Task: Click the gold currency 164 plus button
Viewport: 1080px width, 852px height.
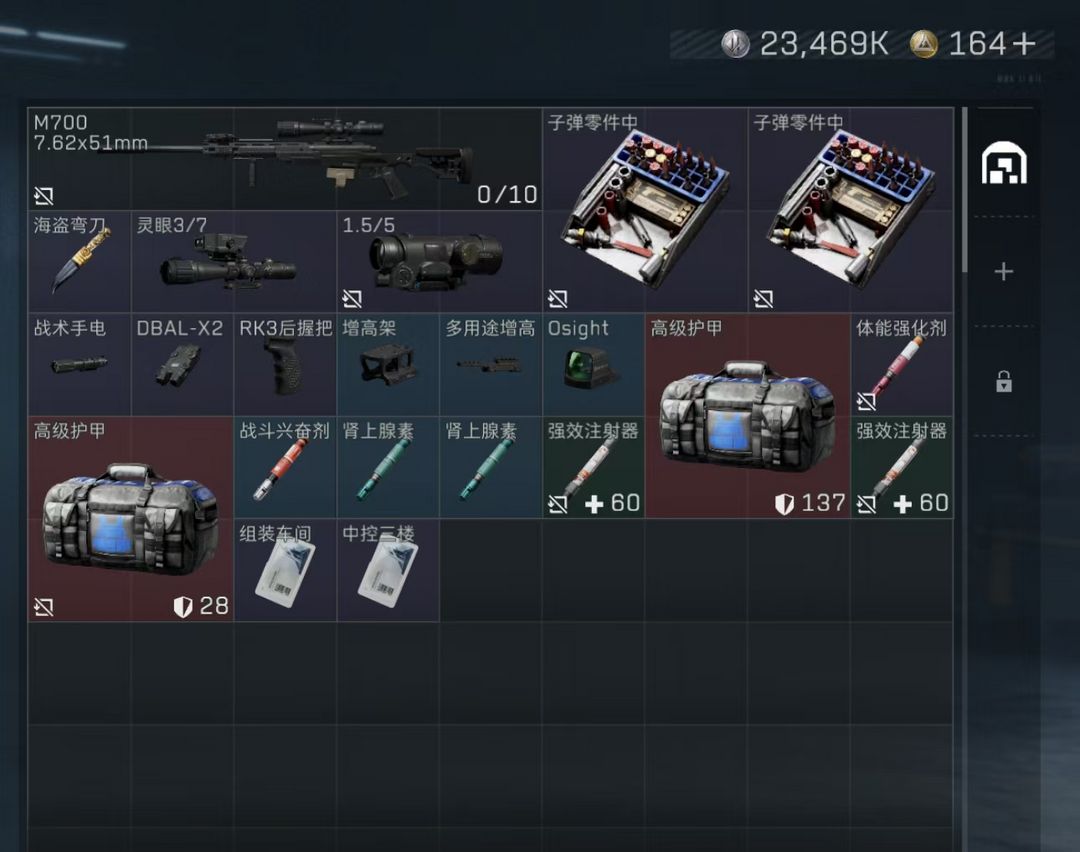Action: point(1024,44)
